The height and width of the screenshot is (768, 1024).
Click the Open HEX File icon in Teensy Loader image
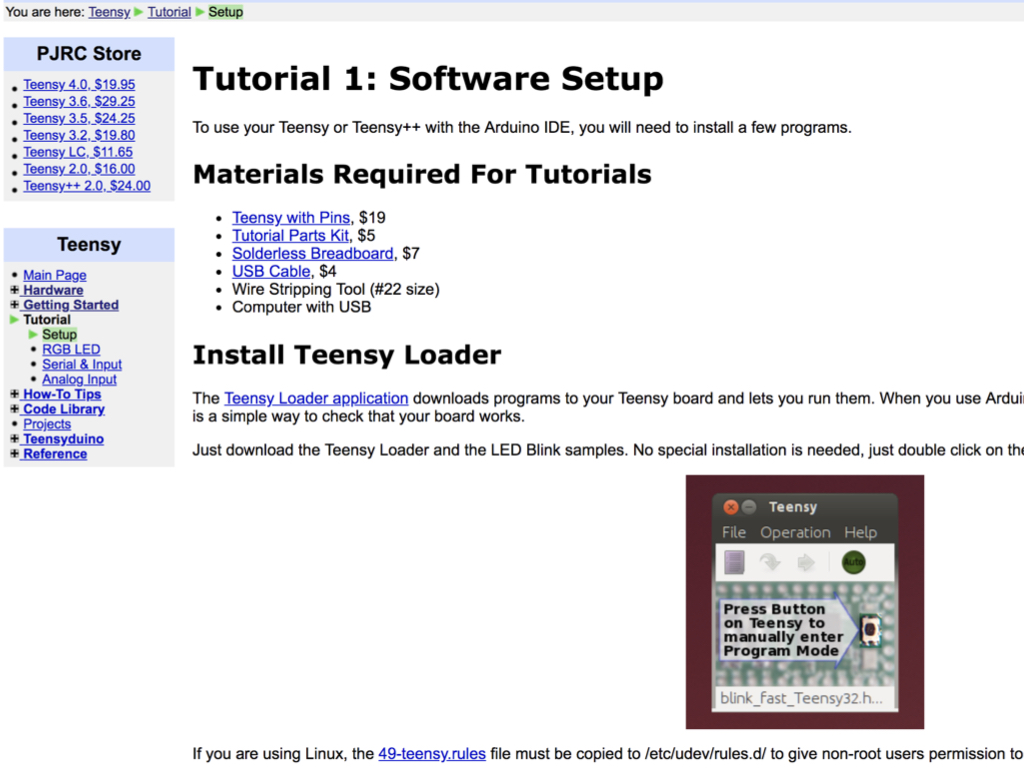[x=734, y=562]
